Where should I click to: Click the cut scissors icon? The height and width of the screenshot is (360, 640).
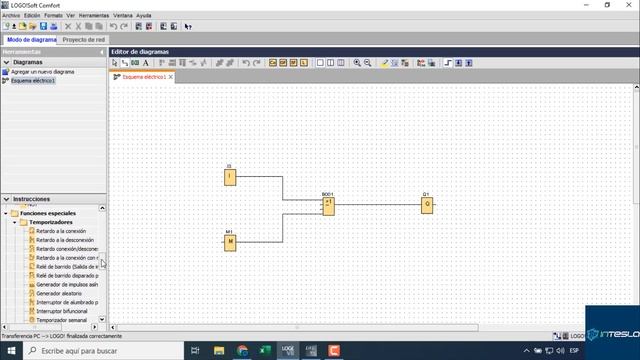point(78,27)
